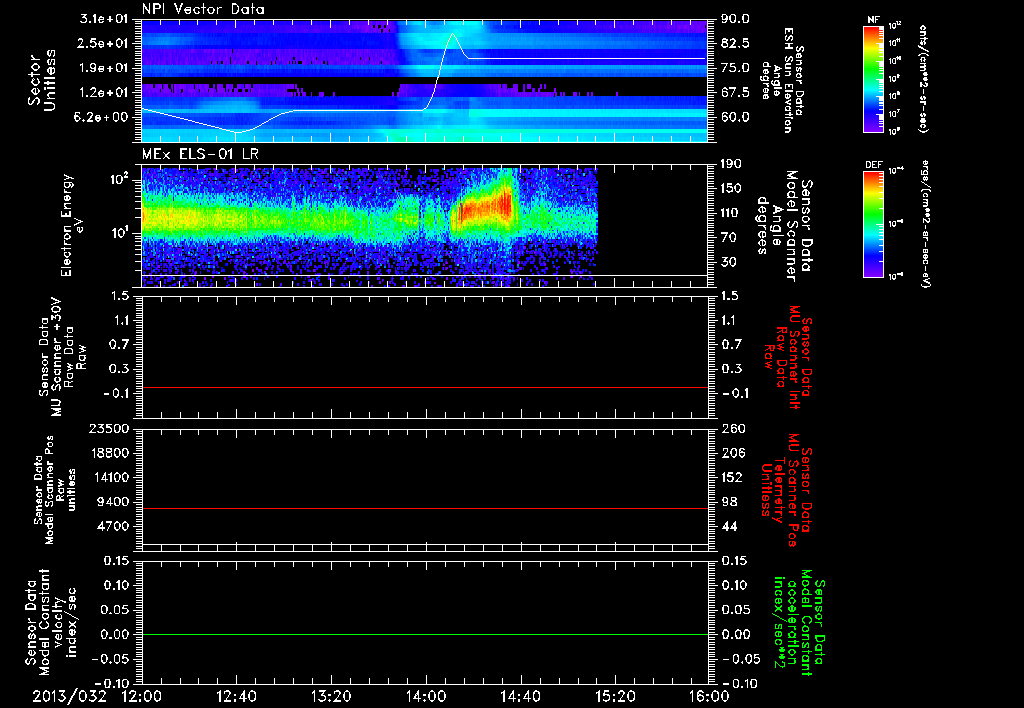This screenshot has width=1024, height=708.
Task: Click the 2.5e+01 sector tick label
Action: pos(104,43)
